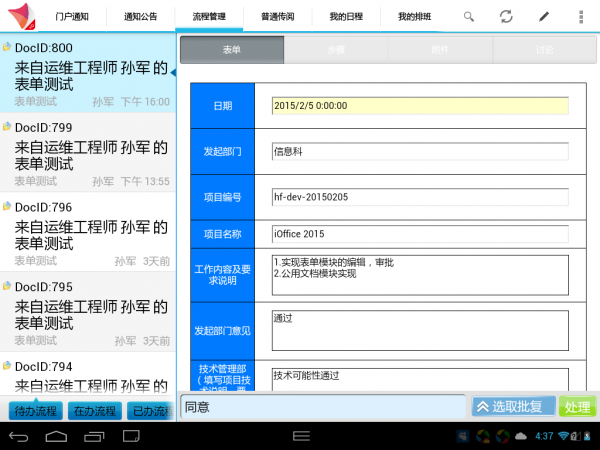Show the 在办流程 list
Image resolution: width=600 pixels, height=450 pixels.
click(96, 411)
